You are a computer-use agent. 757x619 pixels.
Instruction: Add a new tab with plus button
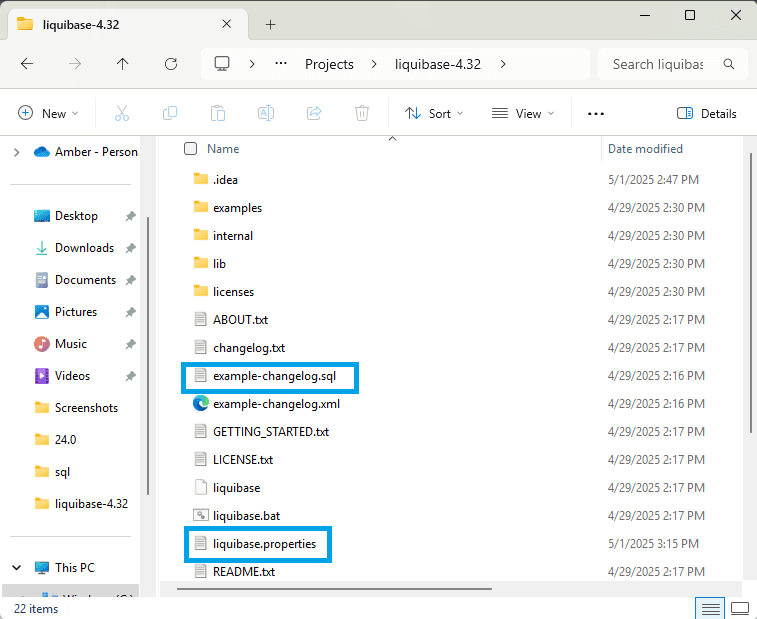[x=270, y=24]
